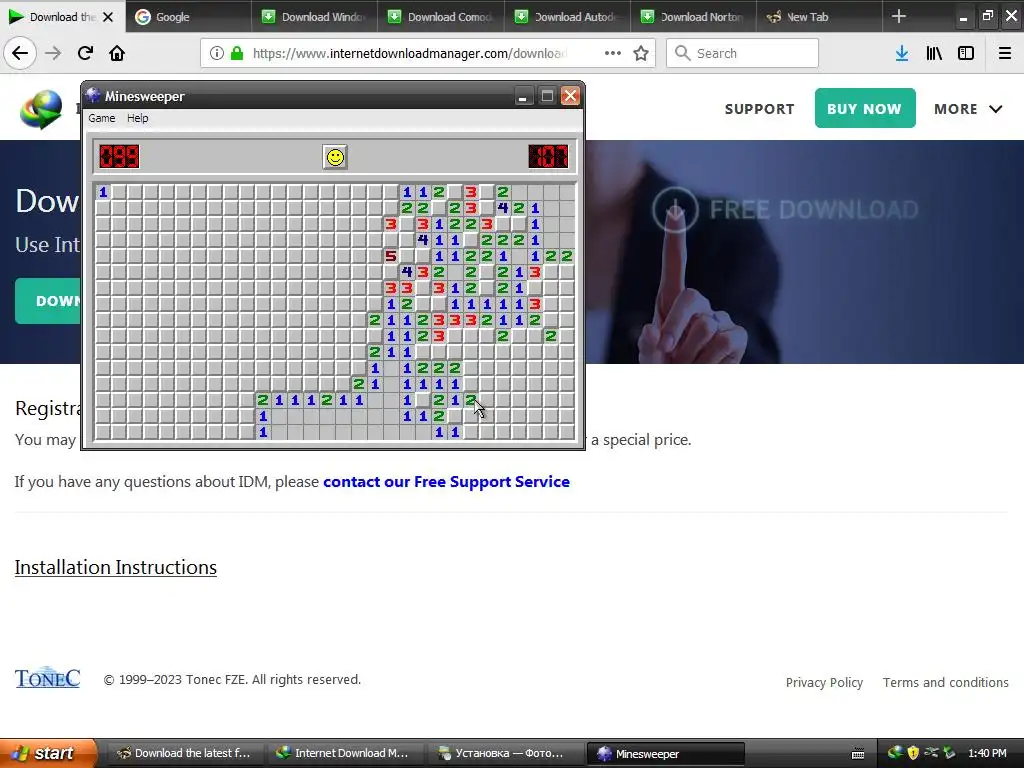Click the Minesweeper taskbar button

(x=665, y=754)
